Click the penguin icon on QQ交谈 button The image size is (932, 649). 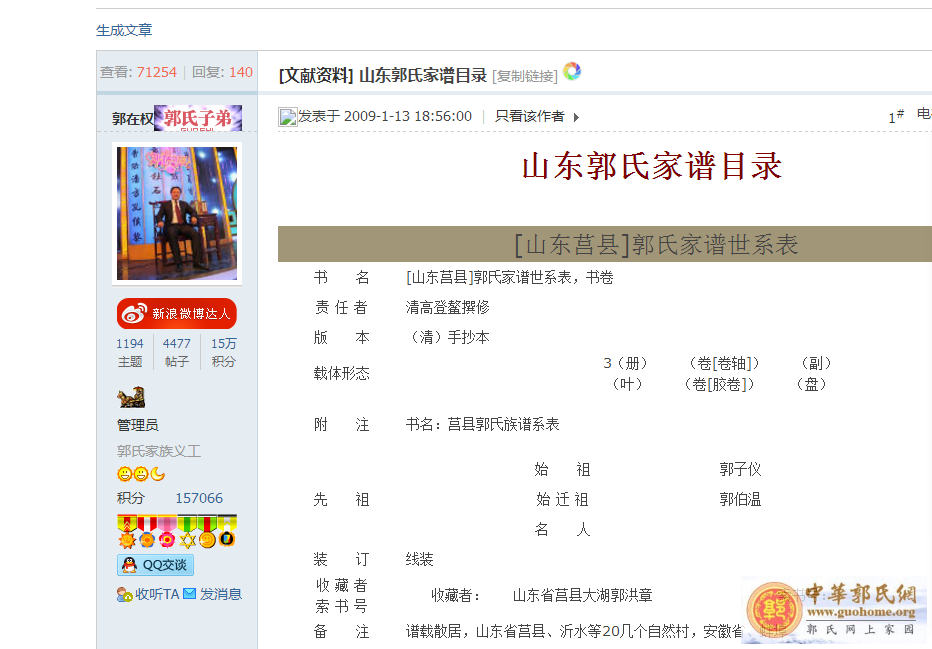[128, 563]
